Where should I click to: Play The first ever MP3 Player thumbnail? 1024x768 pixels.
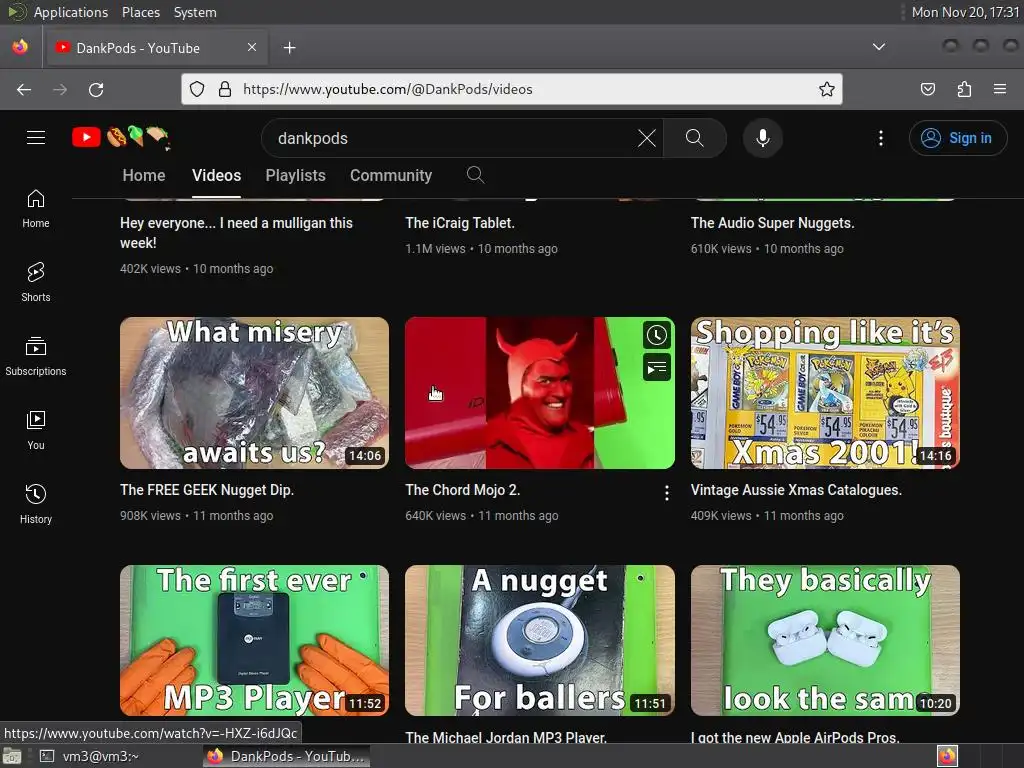pyautogui.click(x=255, y=641)
